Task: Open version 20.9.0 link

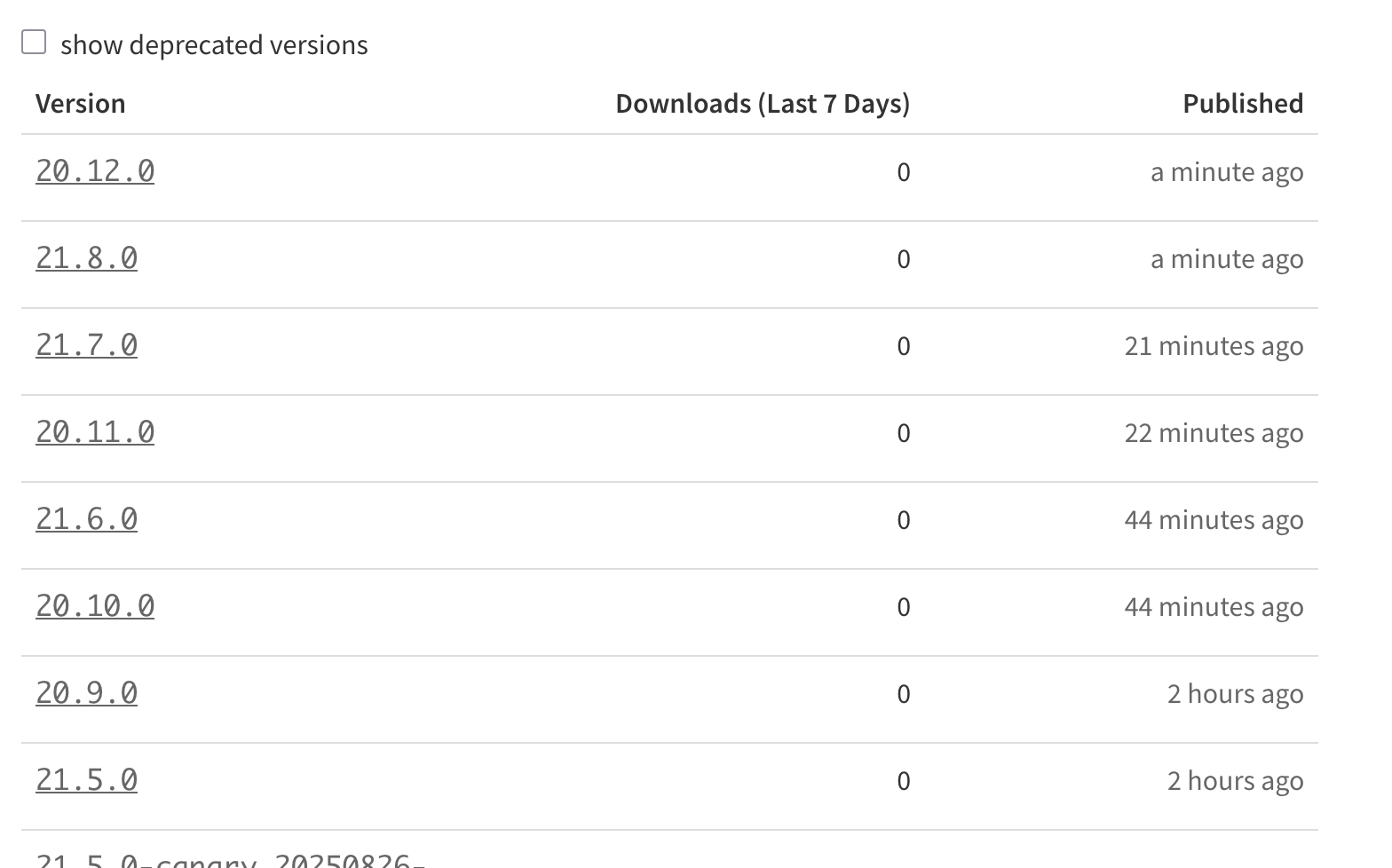Action: [x=86, y=693]
